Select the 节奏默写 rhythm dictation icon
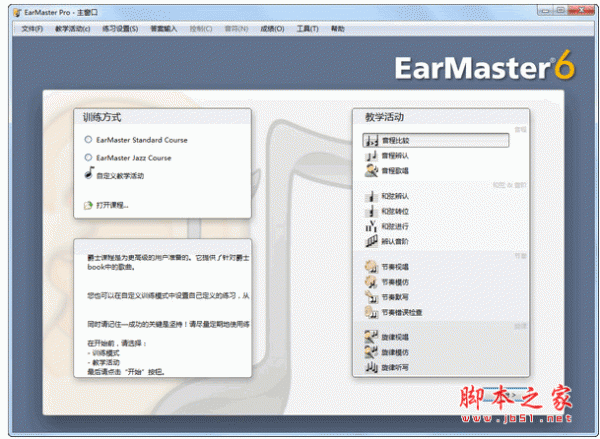The height and width of the screenshot is (439, 600). pyautogui.click(x=371, y=297)
